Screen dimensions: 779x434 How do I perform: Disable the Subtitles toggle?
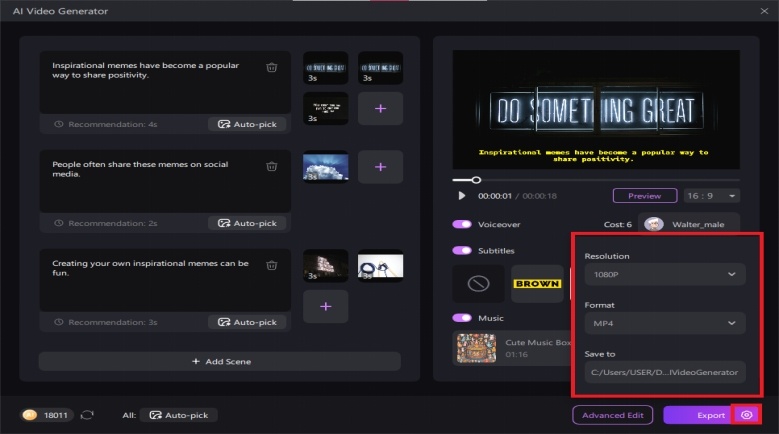(x=462, y=250)
